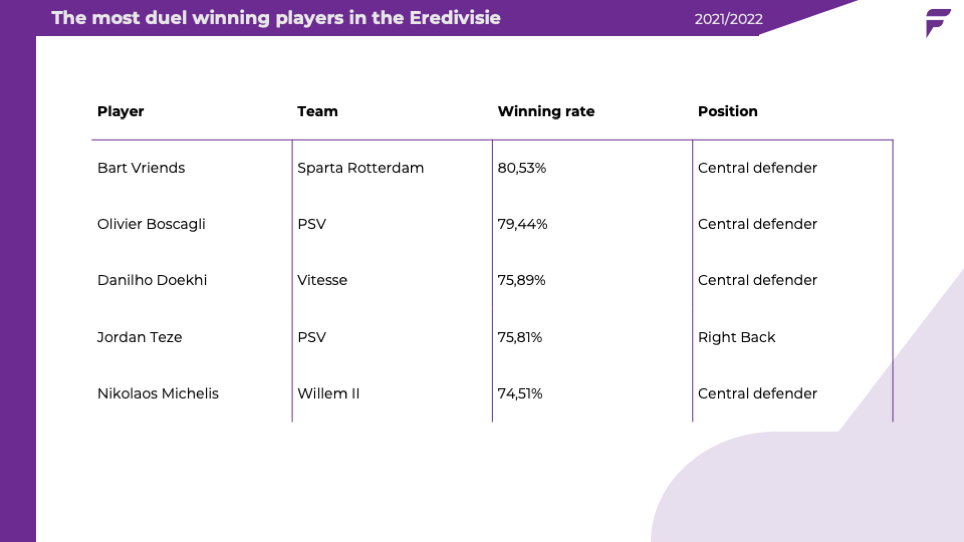Select the Vitesse team cell
This screenshot has width=964, height=542.
(x=322, y=280)
